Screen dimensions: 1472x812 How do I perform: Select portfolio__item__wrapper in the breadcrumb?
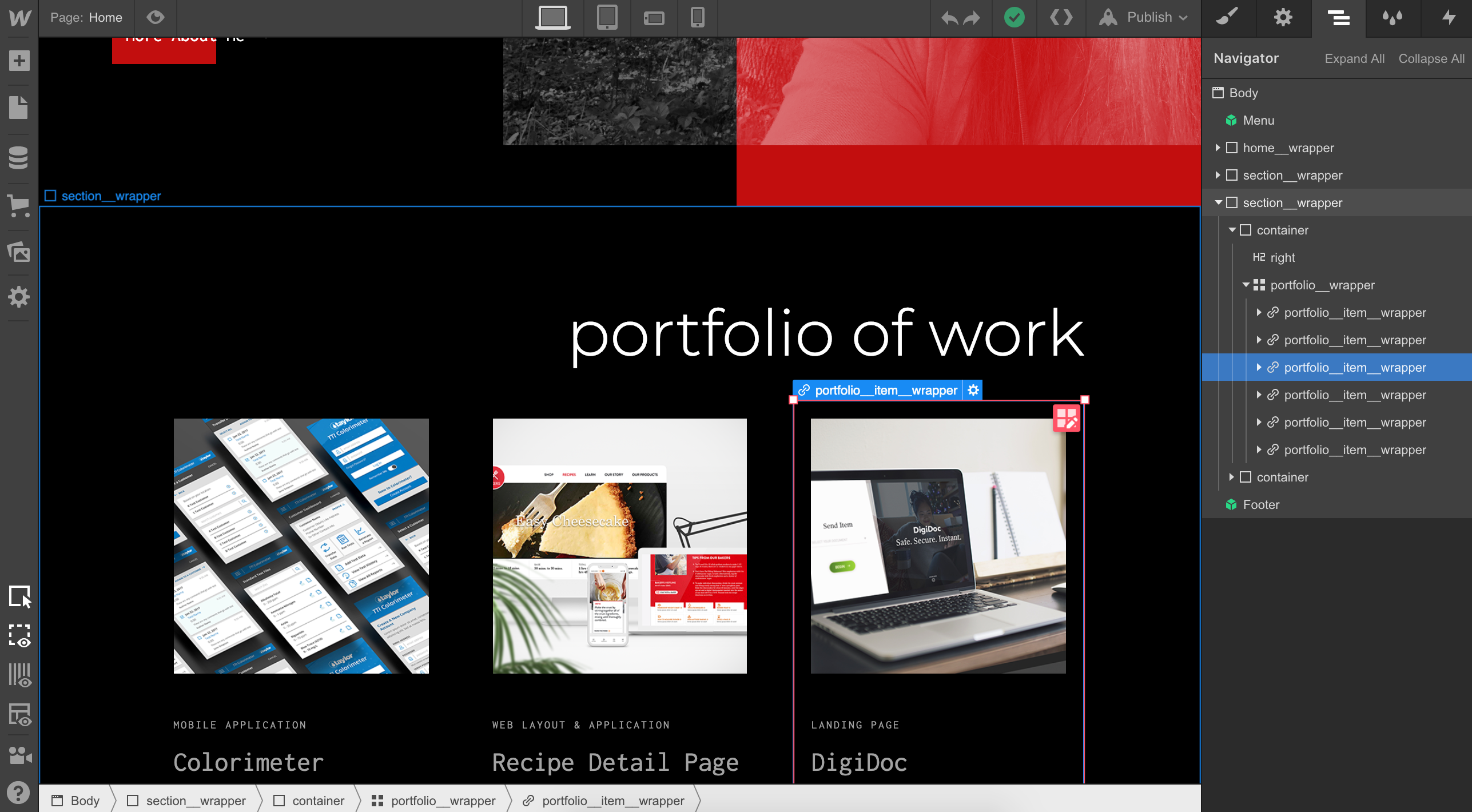613,800
